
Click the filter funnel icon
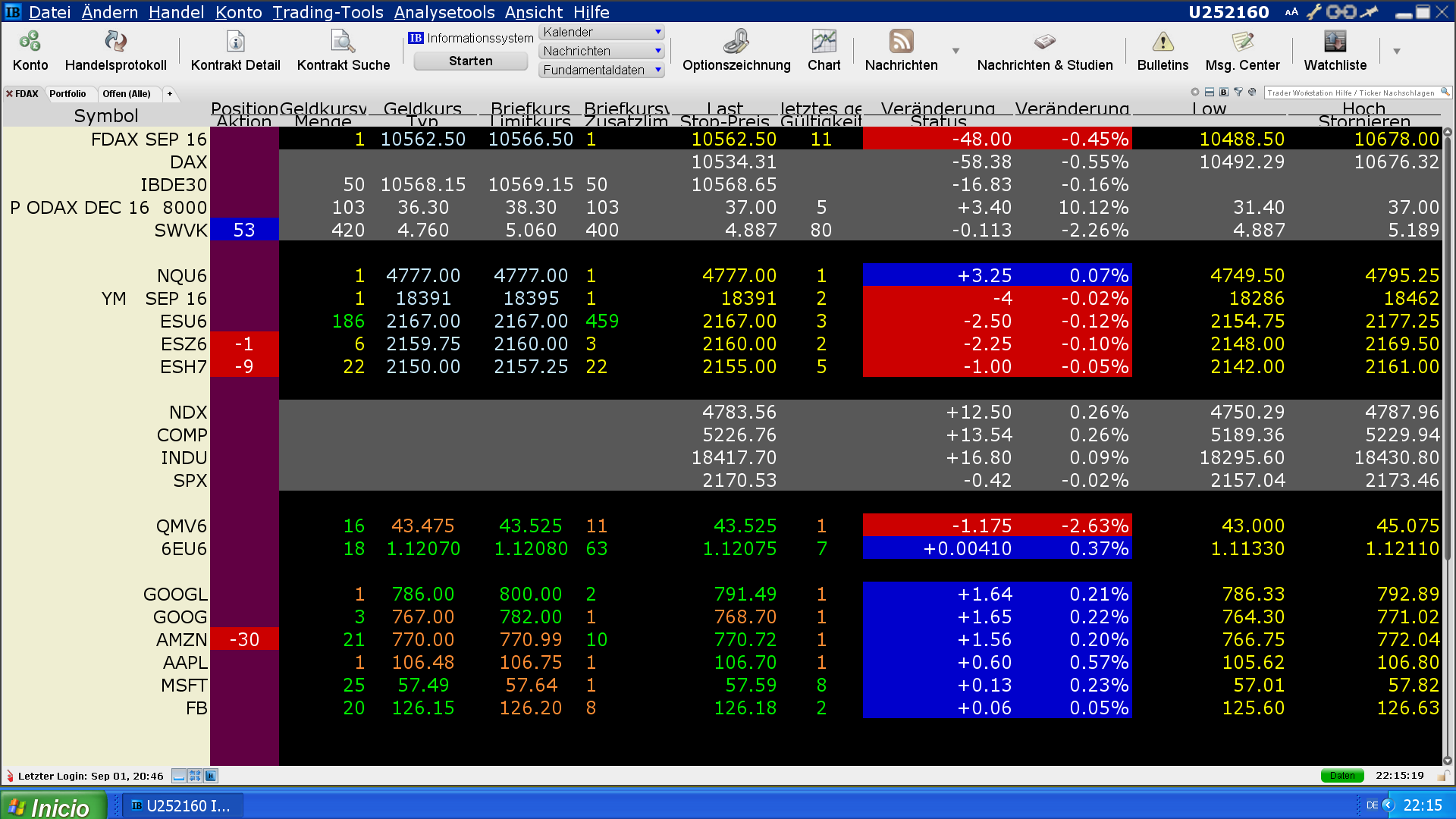tap(1238, 93)
